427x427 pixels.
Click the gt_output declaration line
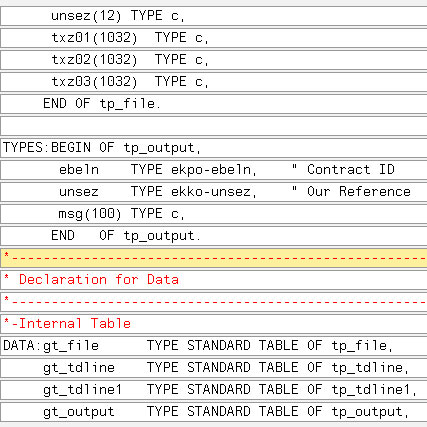(x=213, y=412)
